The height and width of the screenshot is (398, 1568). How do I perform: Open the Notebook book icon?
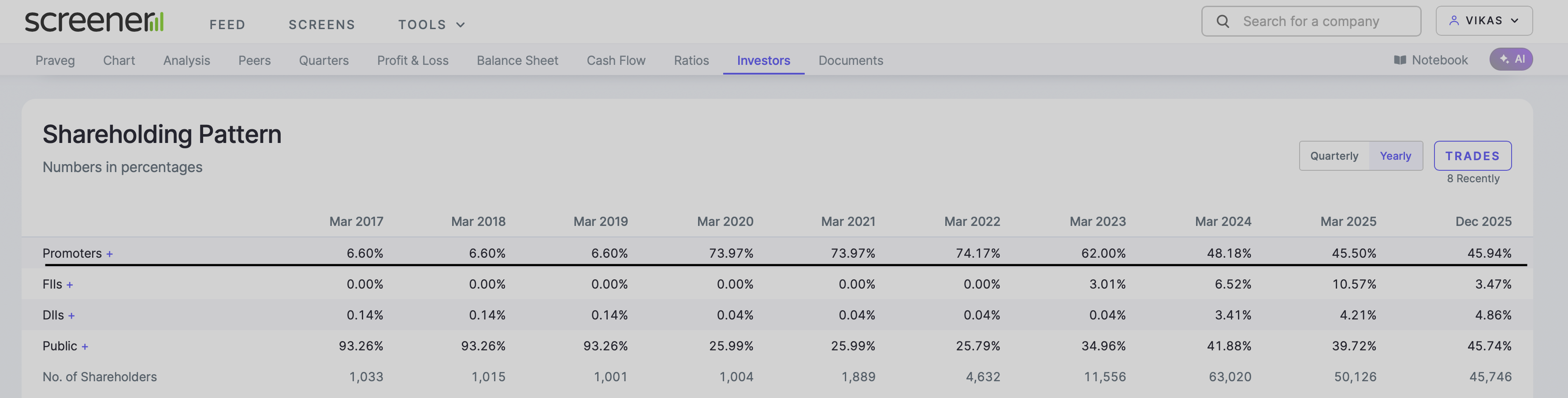point(1399,60)
